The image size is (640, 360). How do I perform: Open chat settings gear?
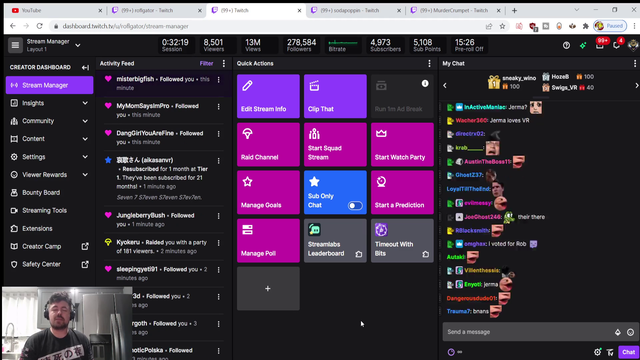click(x=598, y=352)
